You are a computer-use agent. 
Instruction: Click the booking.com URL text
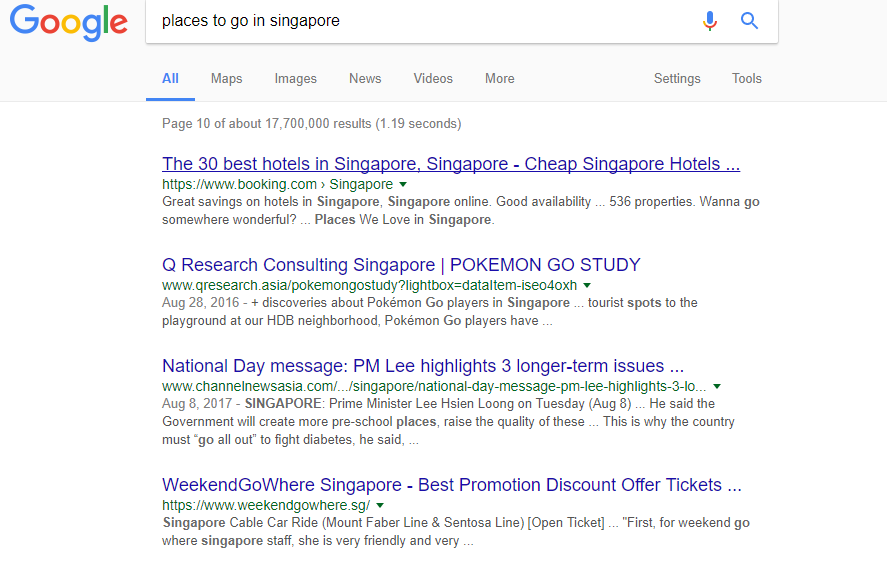coord(277,184)
